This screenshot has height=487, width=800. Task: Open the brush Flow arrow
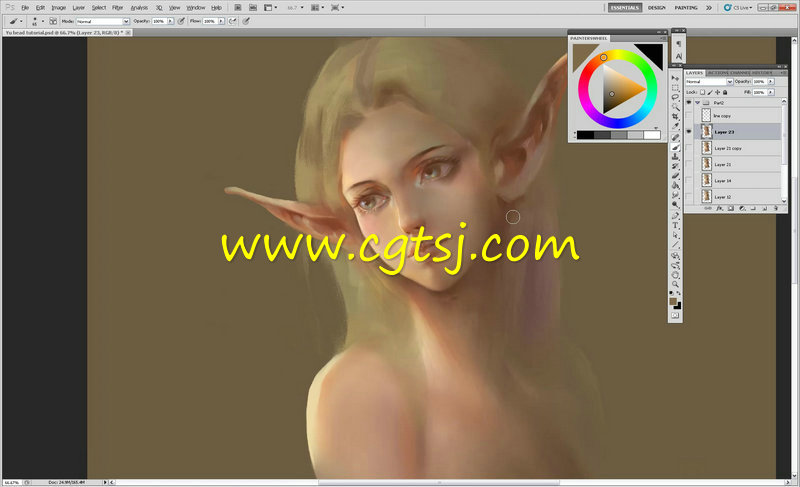(221, 21)
